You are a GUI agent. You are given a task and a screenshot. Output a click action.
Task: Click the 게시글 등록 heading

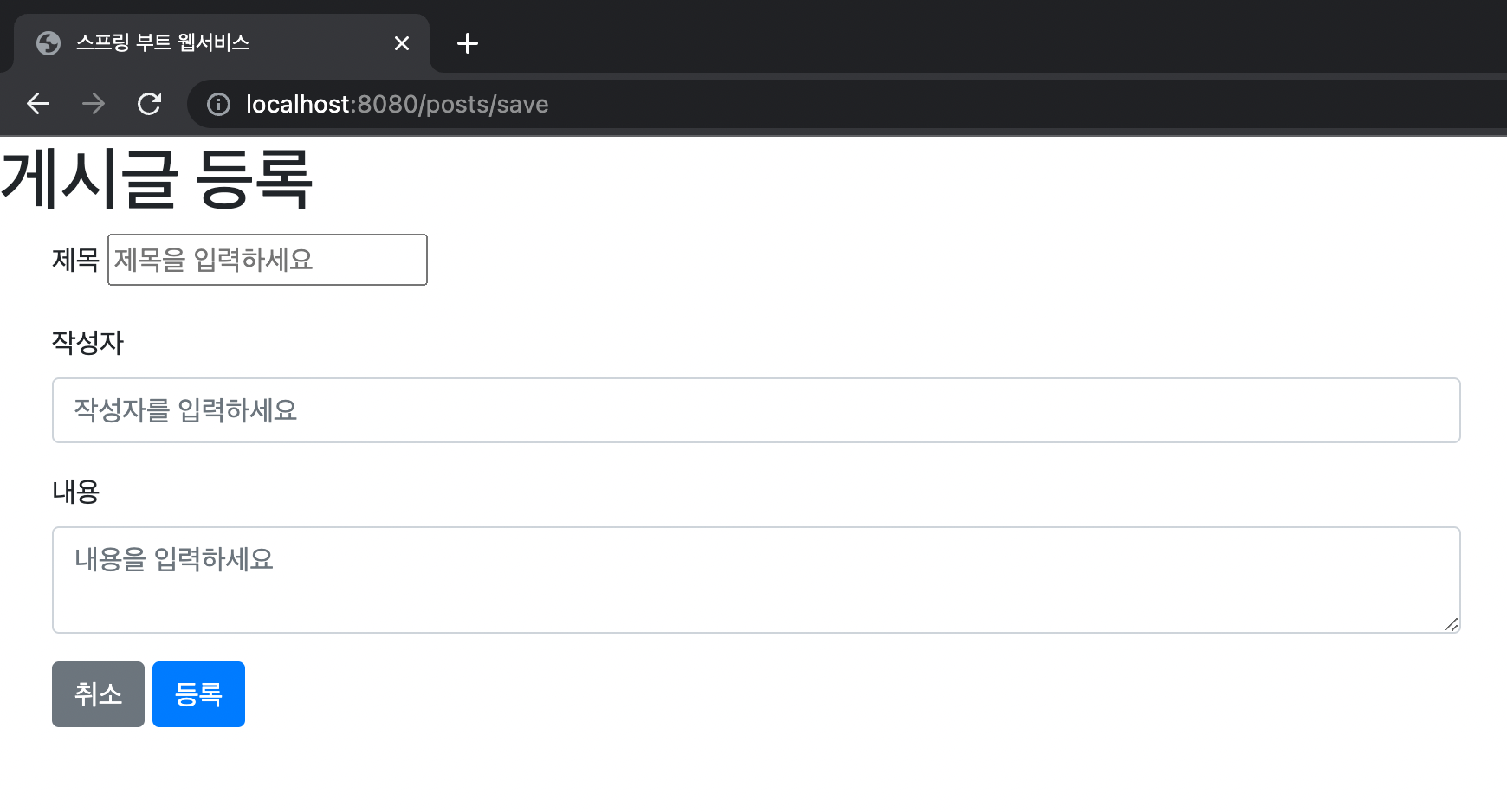157,179
